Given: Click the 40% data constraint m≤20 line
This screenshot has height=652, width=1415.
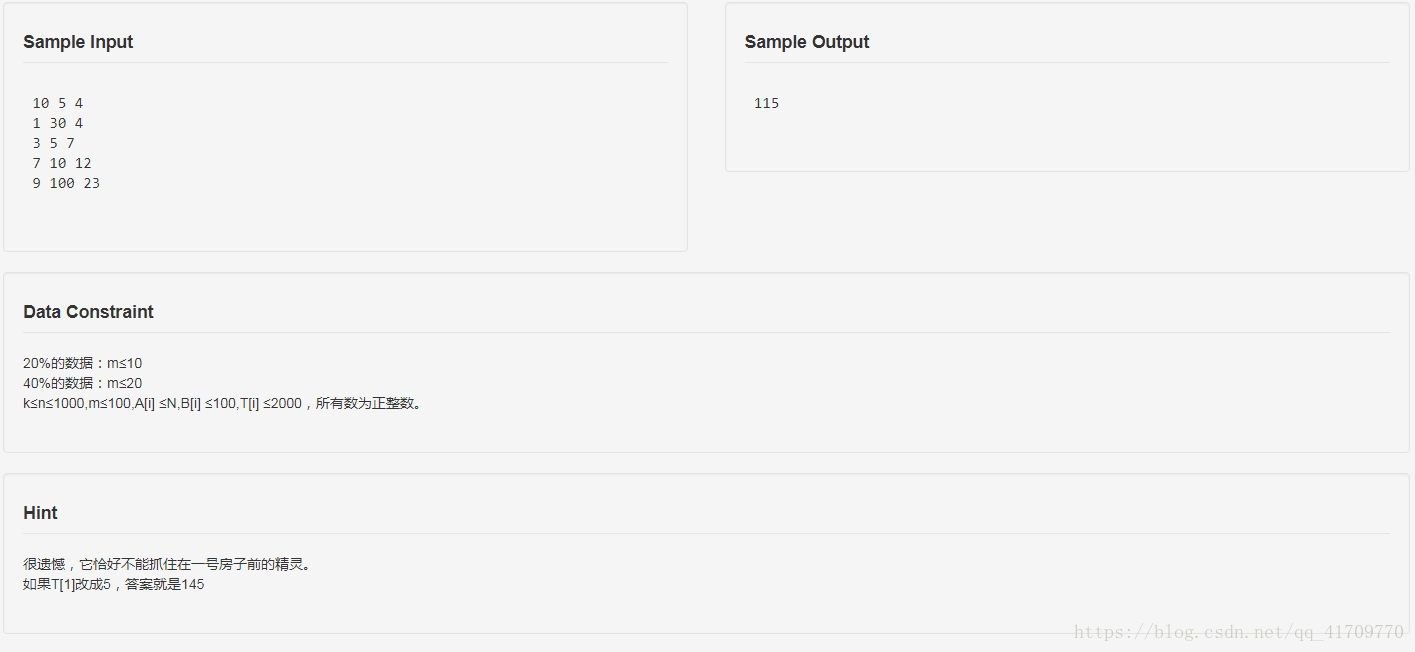Looking at the screenshot, I should pyautogui.click(x=83, y=383).
